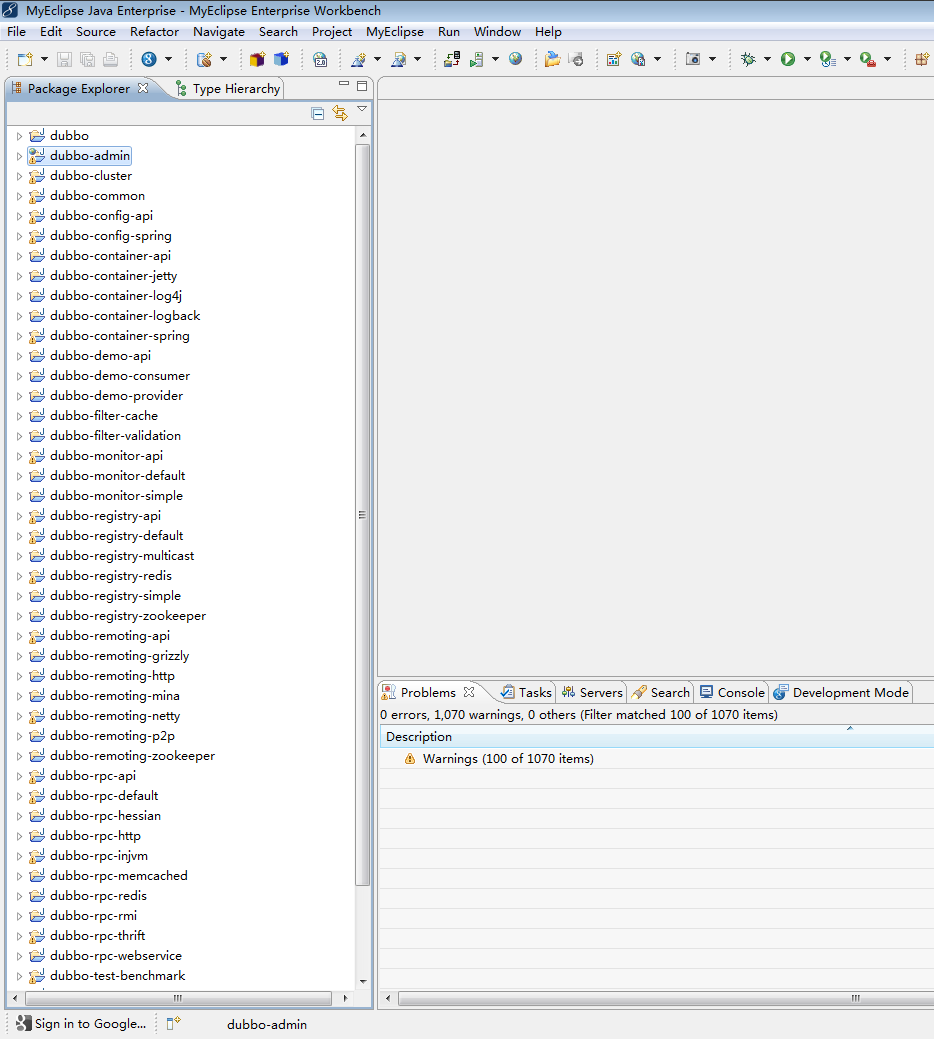Click the new EJB bean toolbar icon
The width and height of the screenshot is (934, 1039).
204,60
